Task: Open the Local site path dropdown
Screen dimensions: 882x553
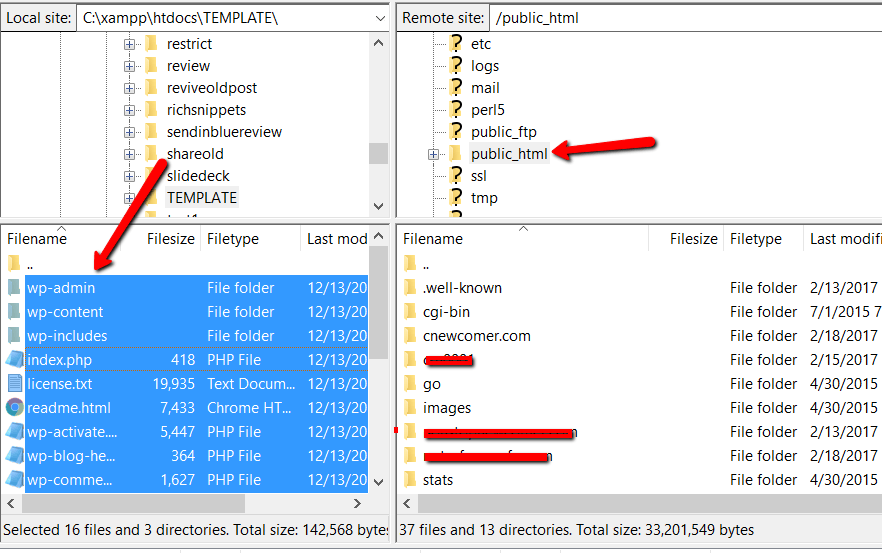Action: pyautogui.click(x=378, y=18)
